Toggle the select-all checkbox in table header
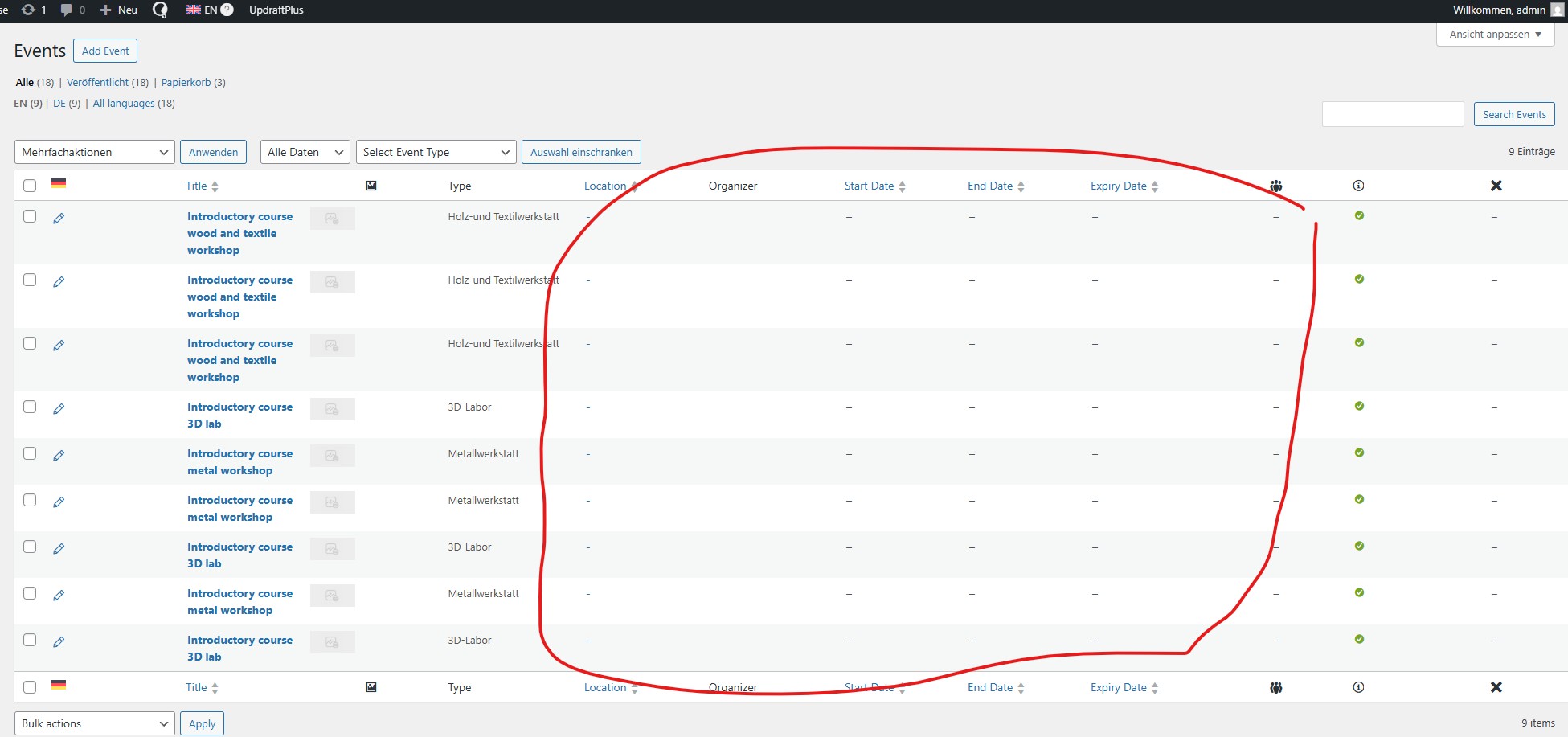Viewport: 1568px width, 737px height. coord(30,186)
